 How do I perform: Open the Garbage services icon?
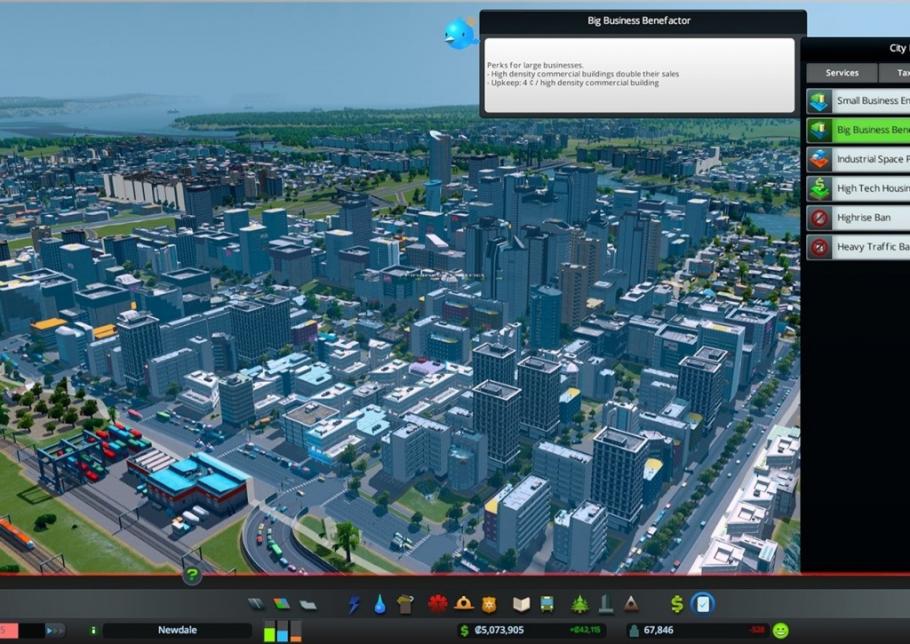406,605
